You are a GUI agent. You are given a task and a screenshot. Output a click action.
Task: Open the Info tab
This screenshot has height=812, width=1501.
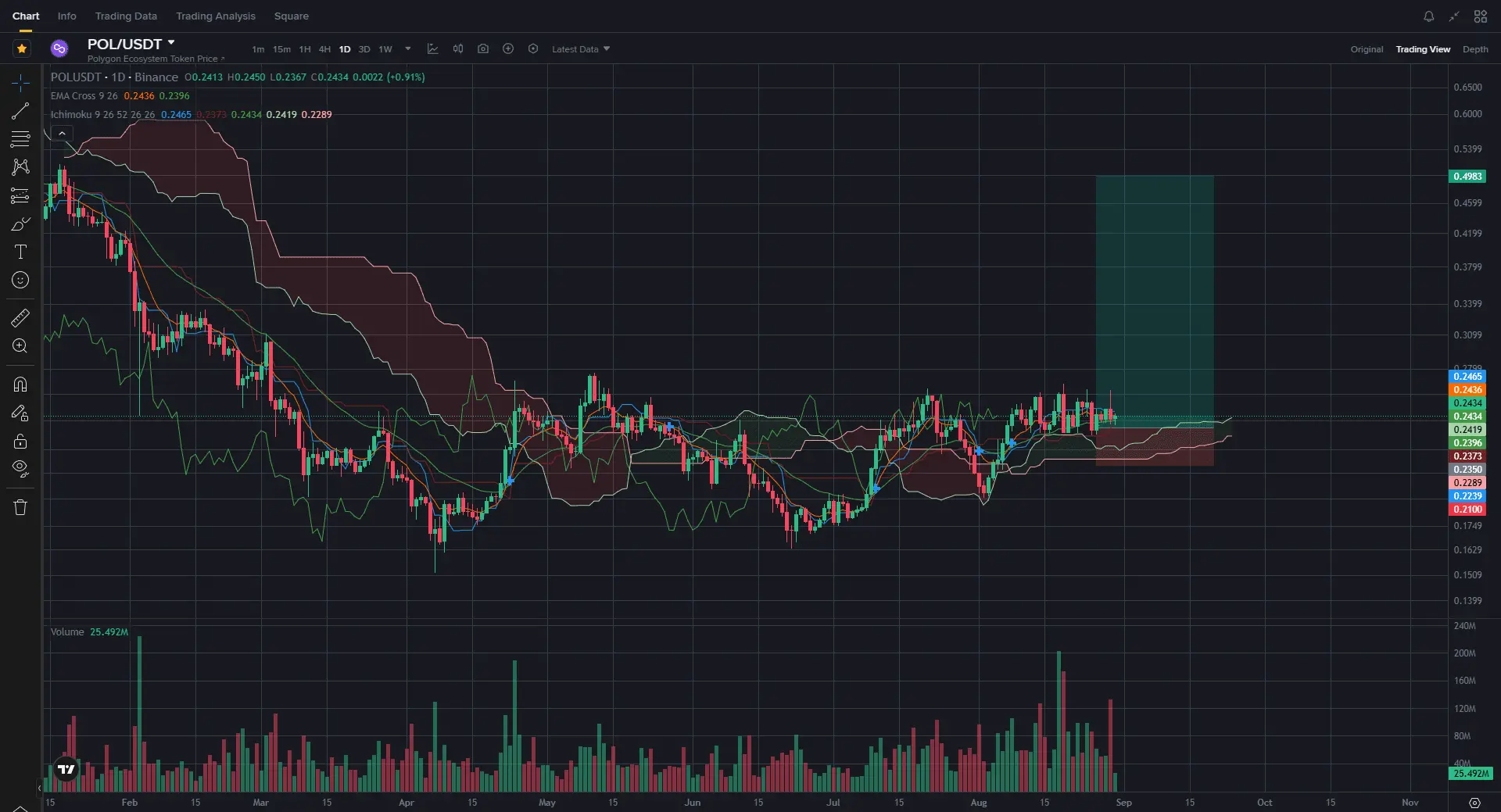point(67,16)
